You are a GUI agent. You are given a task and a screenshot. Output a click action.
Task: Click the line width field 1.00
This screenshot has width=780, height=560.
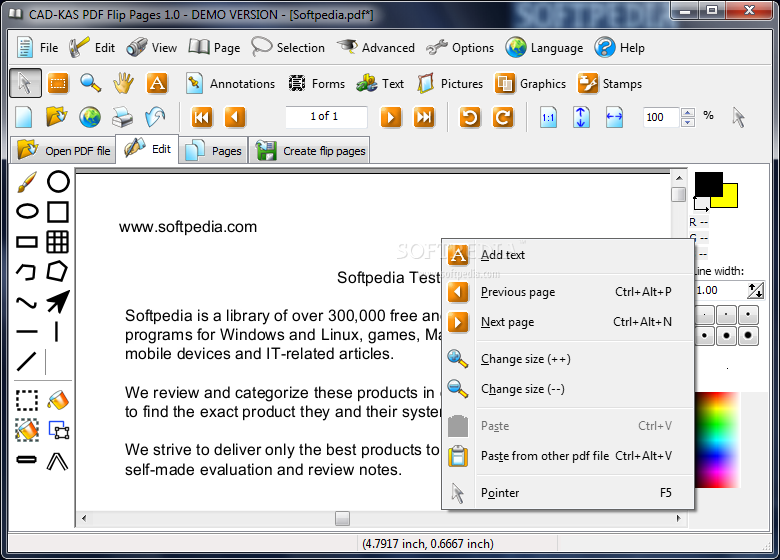pyautogui.click(x=721, y=290)
